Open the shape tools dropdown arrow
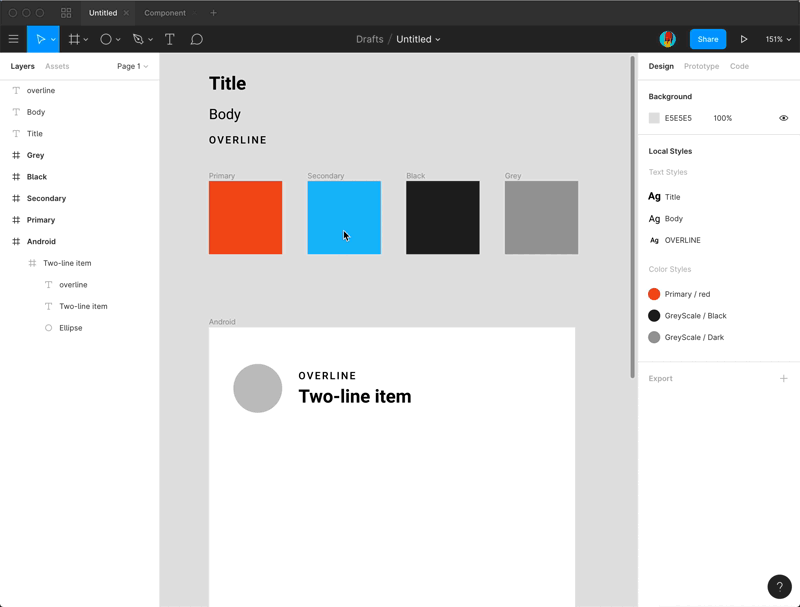The image size is (800, 607). 118,40
